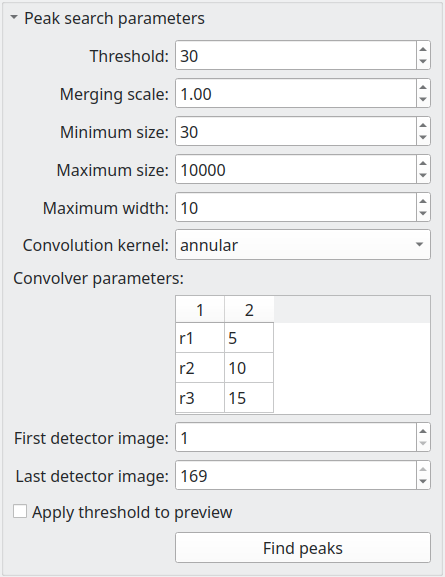Screen dimensions: 445x577
Task: Decrement the Merging scale value
Action: coord(423,100)
